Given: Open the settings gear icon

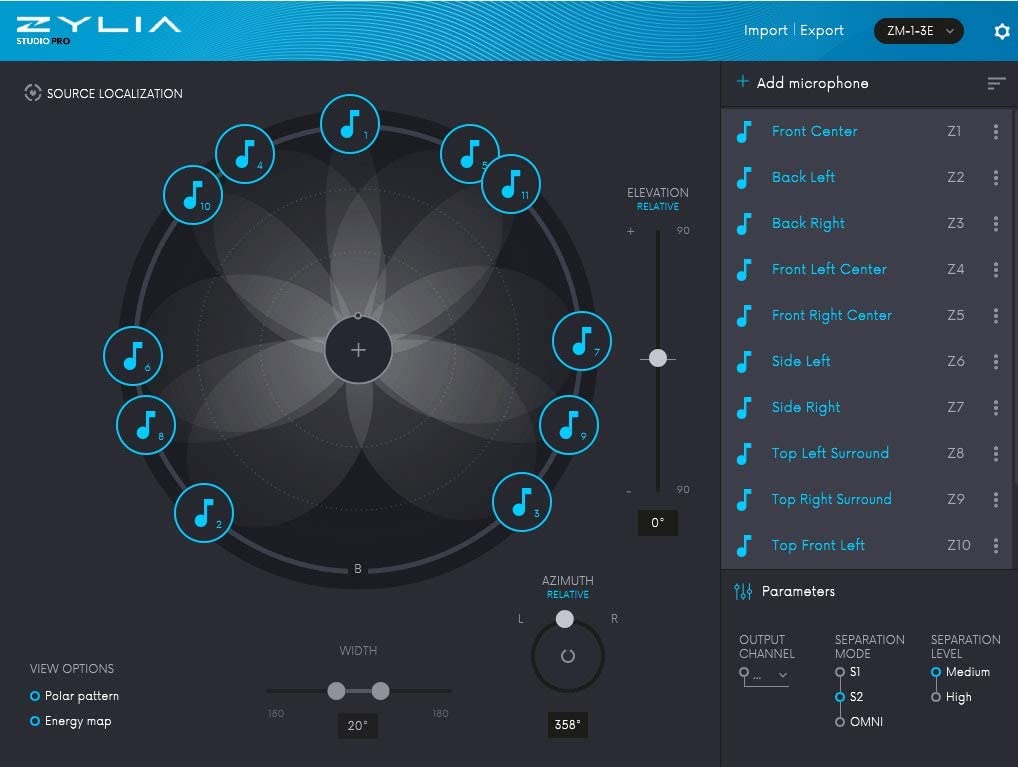Looking at the screenshot, I should point(1002,31).
